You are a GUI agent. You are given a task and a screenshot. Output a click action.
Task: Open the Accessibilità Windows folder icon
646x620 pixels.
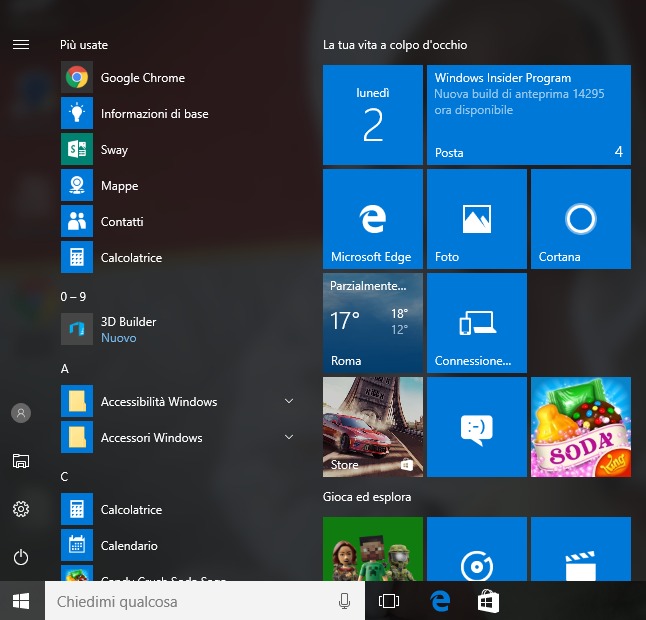[x=77, y=401]
